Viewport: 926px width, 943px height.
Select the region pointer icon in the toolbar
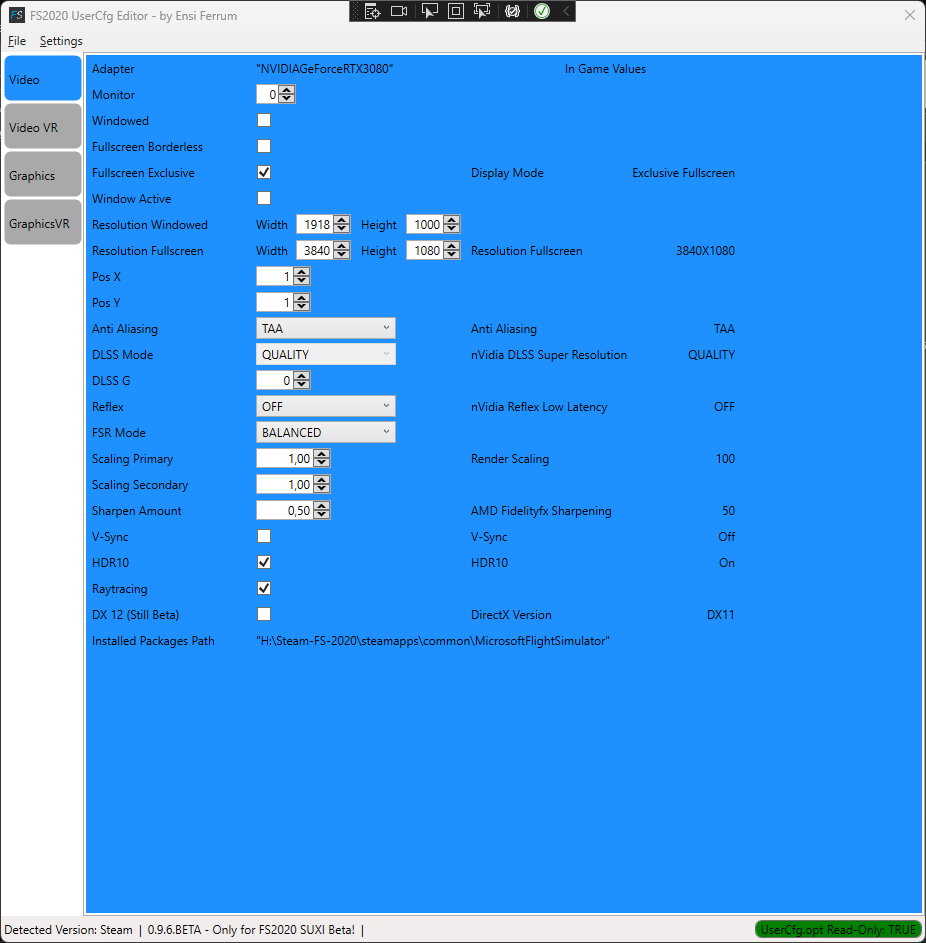coord(481,11)
